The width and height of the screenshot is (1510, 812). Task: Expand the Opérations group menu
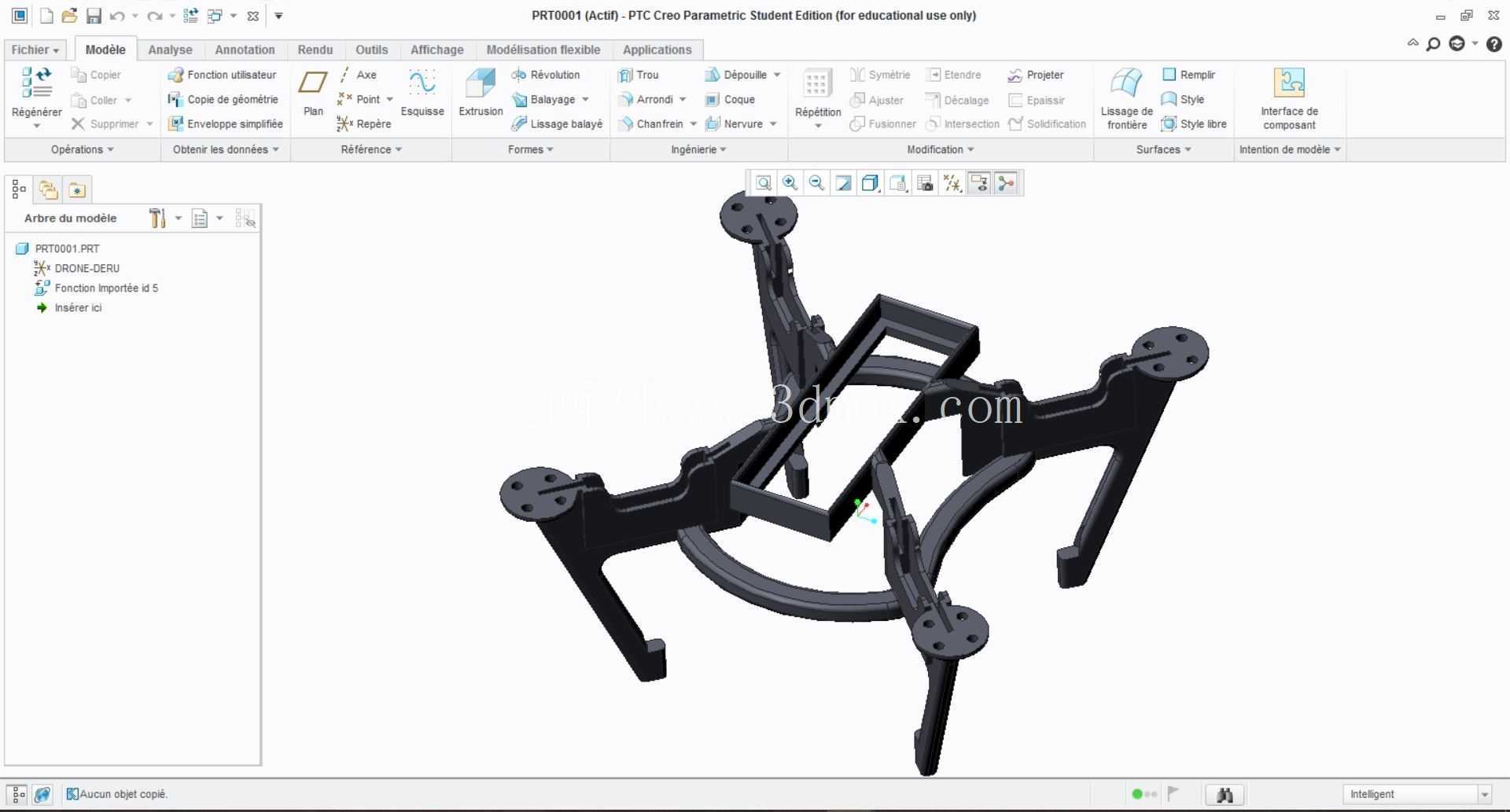click(x=82, y=149)
